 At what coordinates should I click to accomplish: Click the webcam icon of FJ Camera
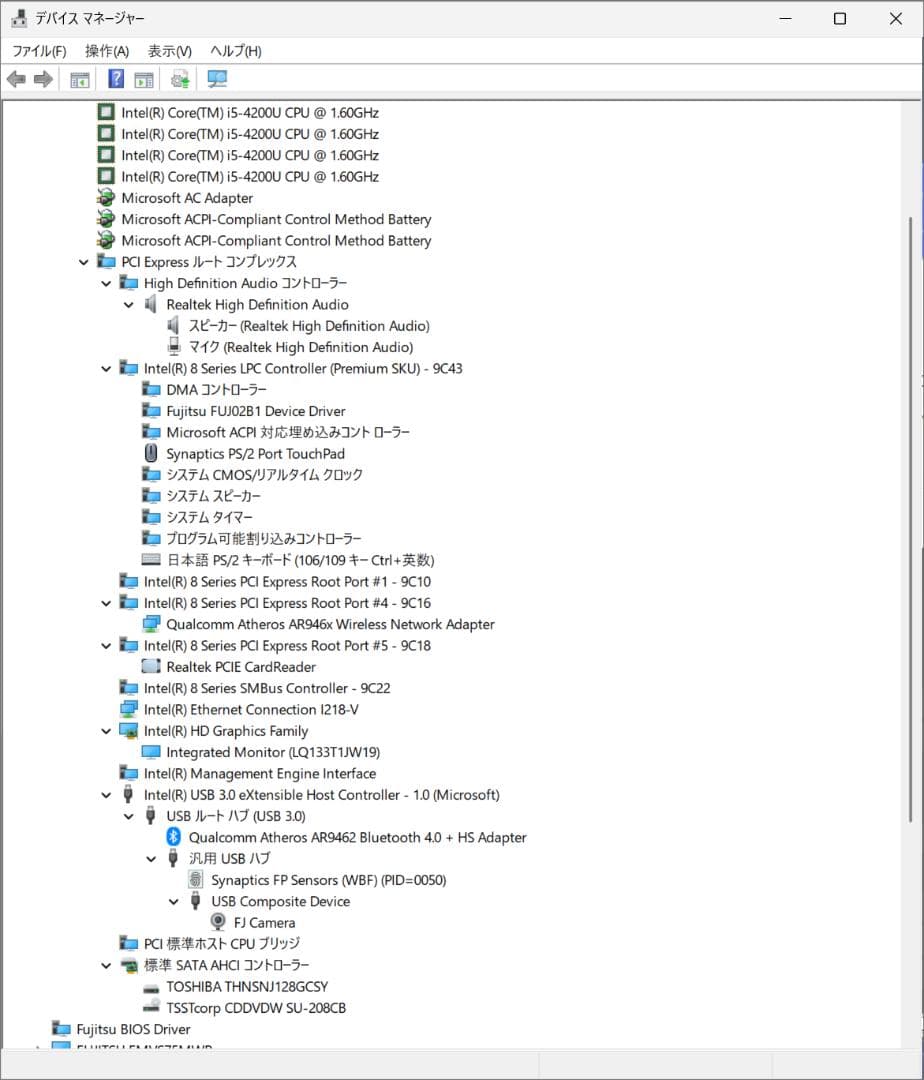coord(218,922)
